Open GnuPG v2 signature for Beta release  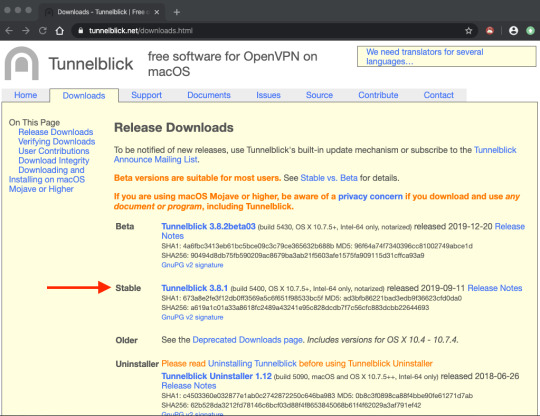pyautogui.click(x=192, y=265)
